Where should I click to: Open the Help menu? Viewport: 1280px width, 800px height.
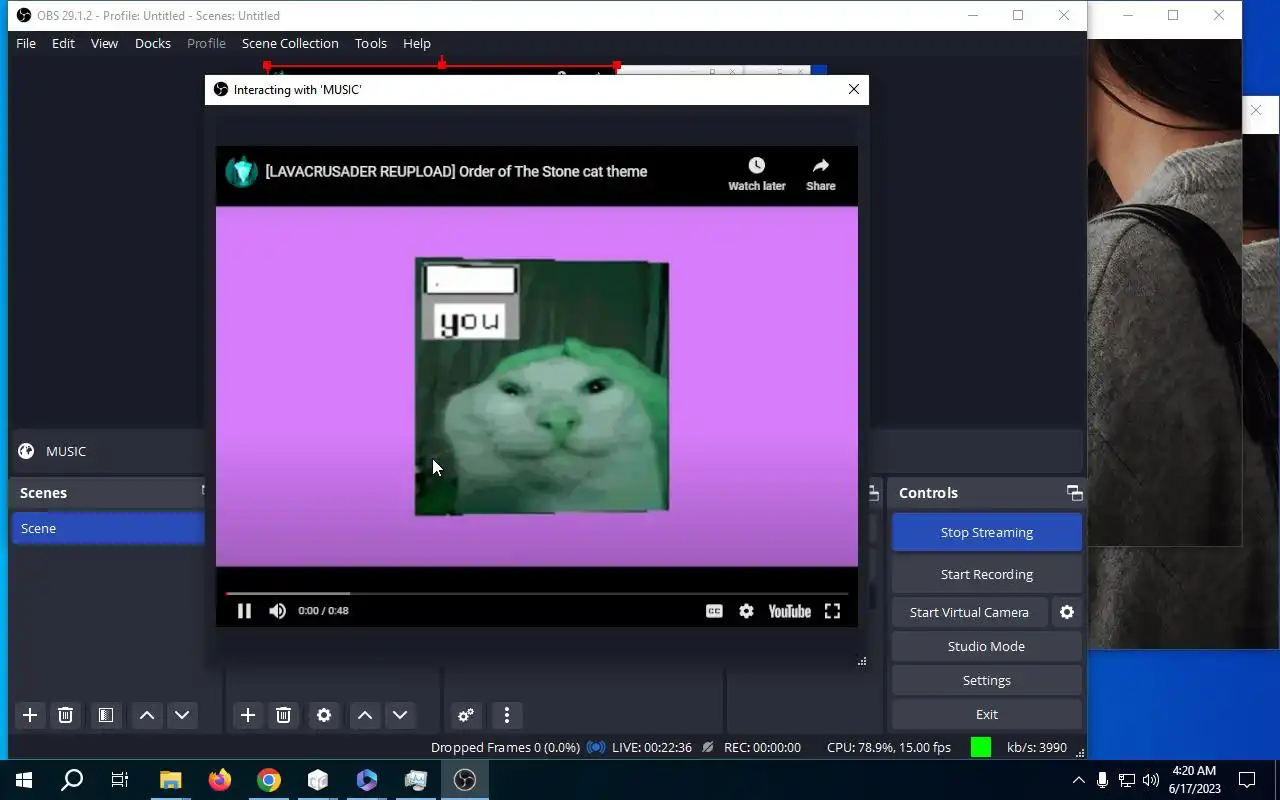pyautogui.click(x=417, y=43)
